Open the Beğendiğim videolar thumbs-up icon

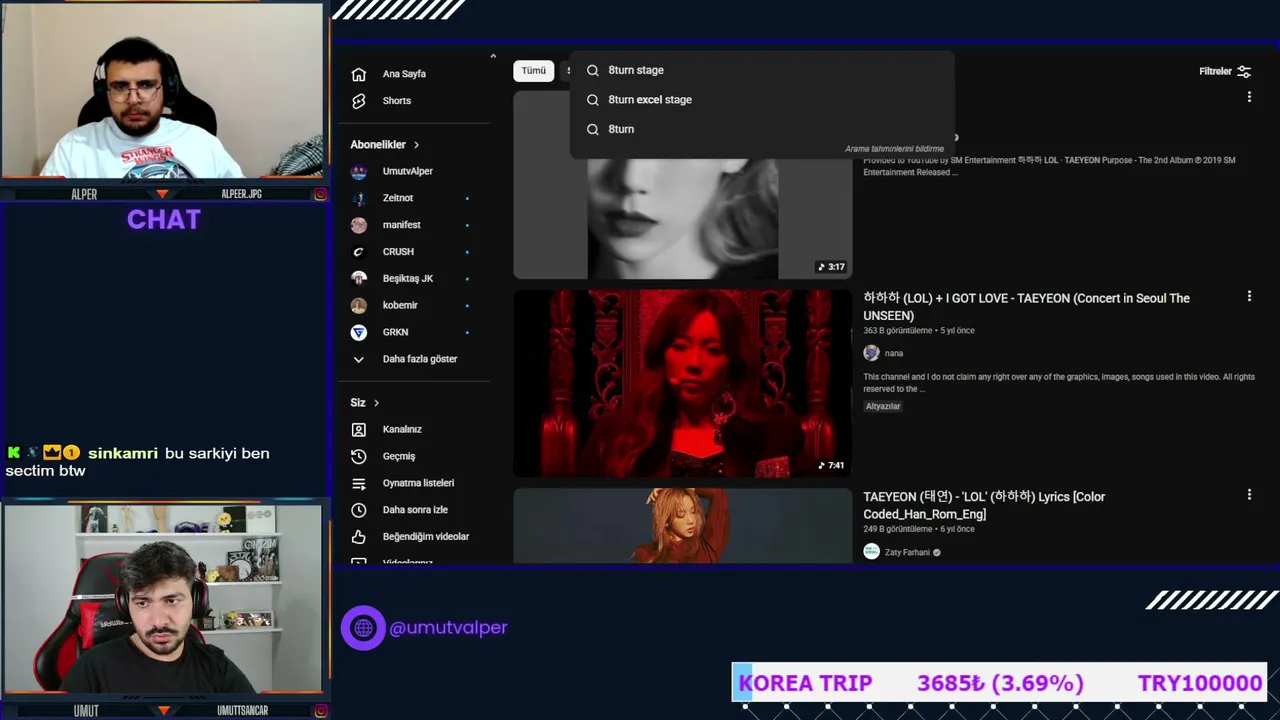point(359,537)
